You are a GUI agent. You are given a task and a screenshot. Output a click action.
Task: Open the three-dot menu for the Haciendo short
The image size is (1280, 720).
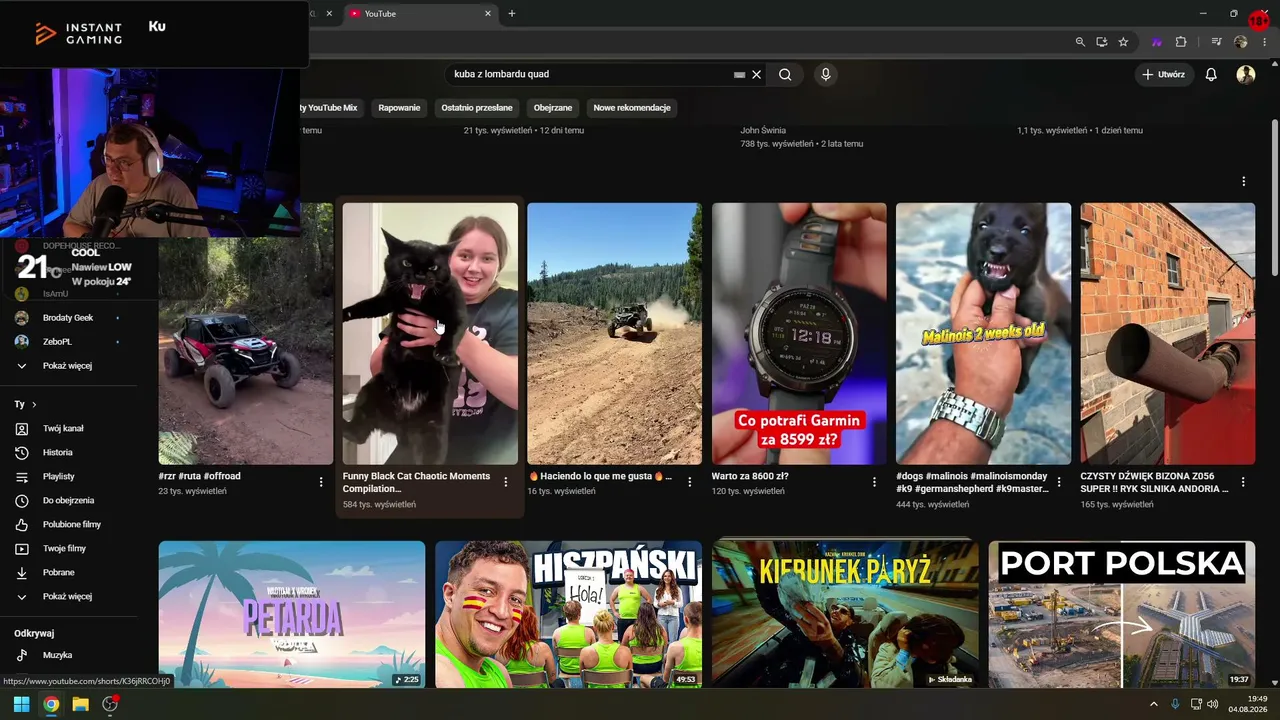pyautogui.click(x=690, y=482)
